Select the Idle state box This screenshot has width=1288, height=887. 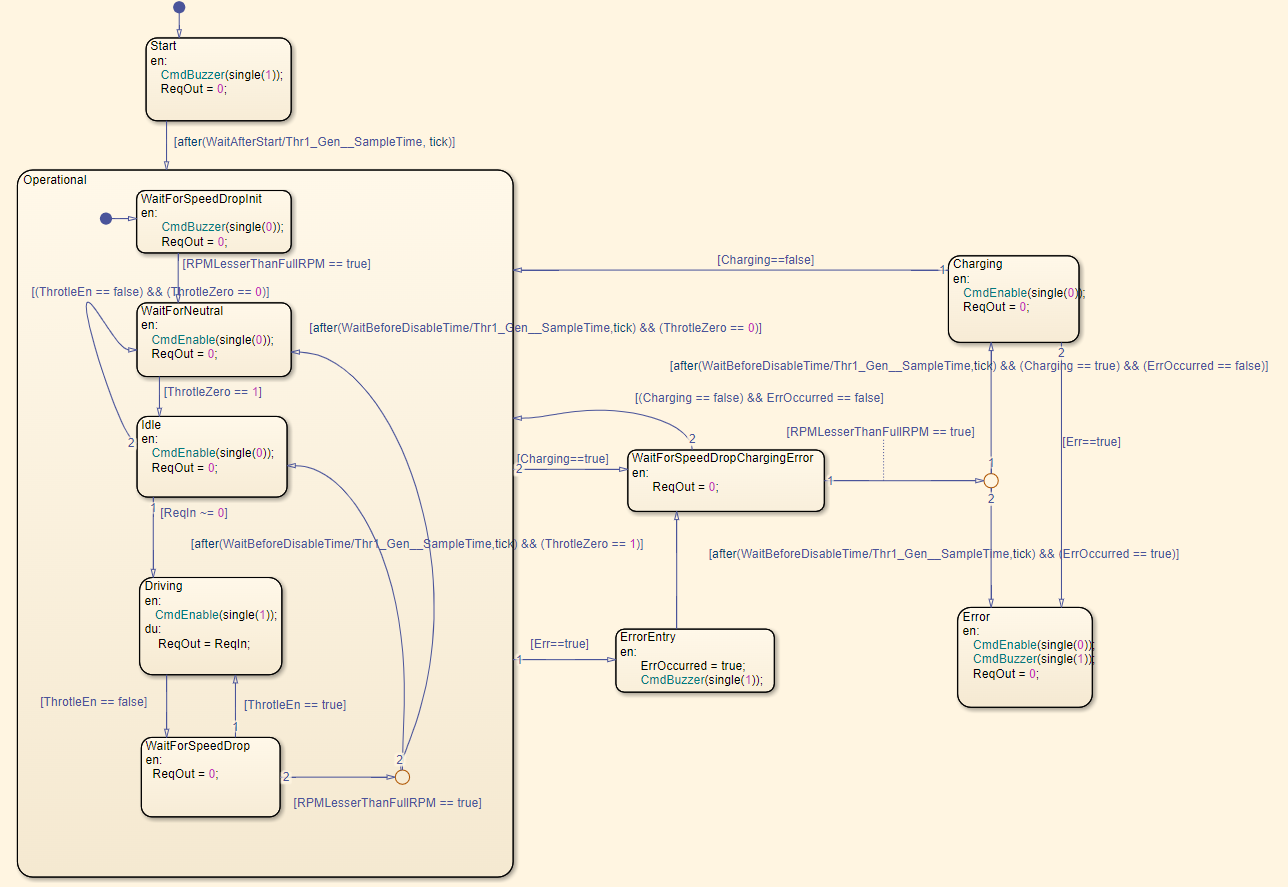(x=212, y=456)
